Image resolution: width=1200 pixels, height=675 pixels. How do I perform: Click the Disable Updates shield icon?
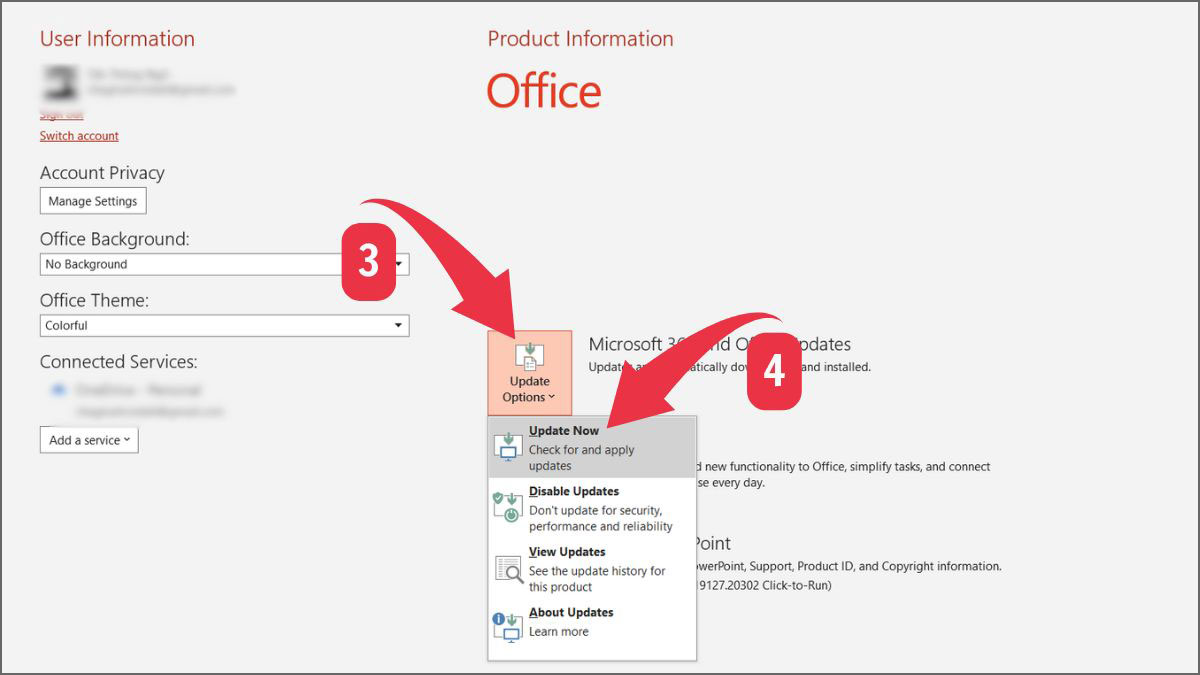point(507,505)
